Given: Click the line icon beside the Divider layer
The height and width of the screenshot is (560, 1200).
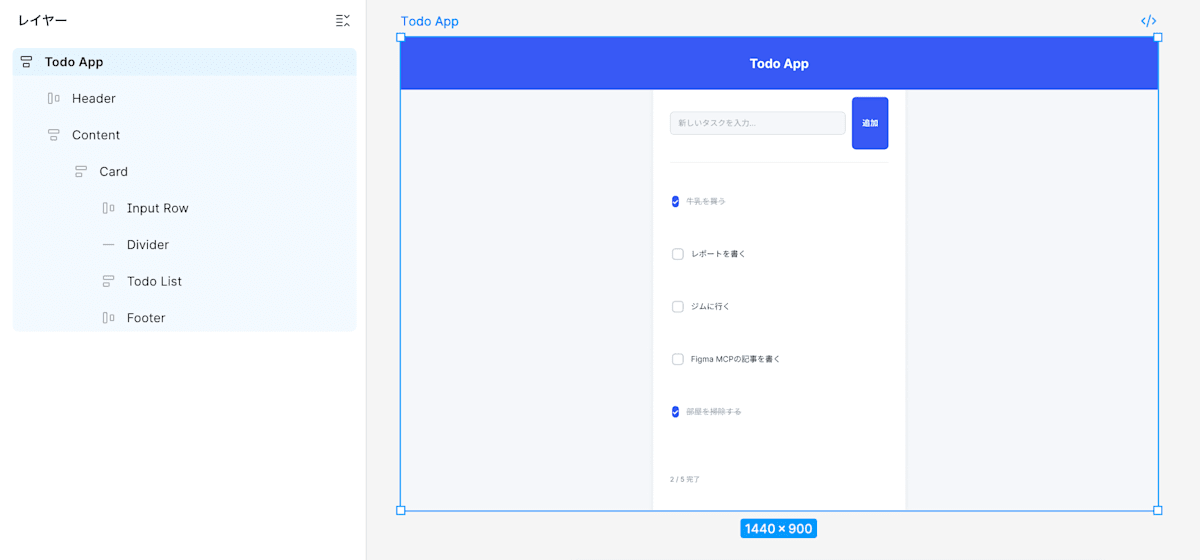Looking at the screenshot, I should 108,245.
